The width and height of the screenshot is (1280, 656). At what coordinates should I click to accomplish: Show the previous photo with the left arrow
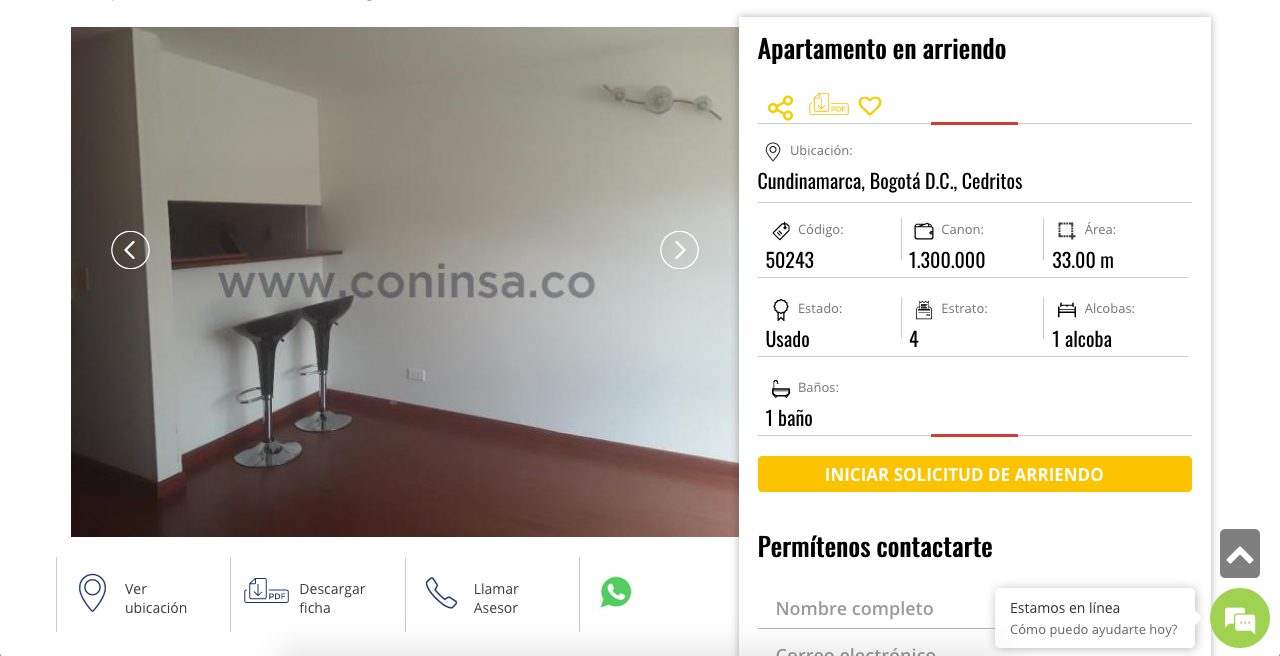click(130, 250)
